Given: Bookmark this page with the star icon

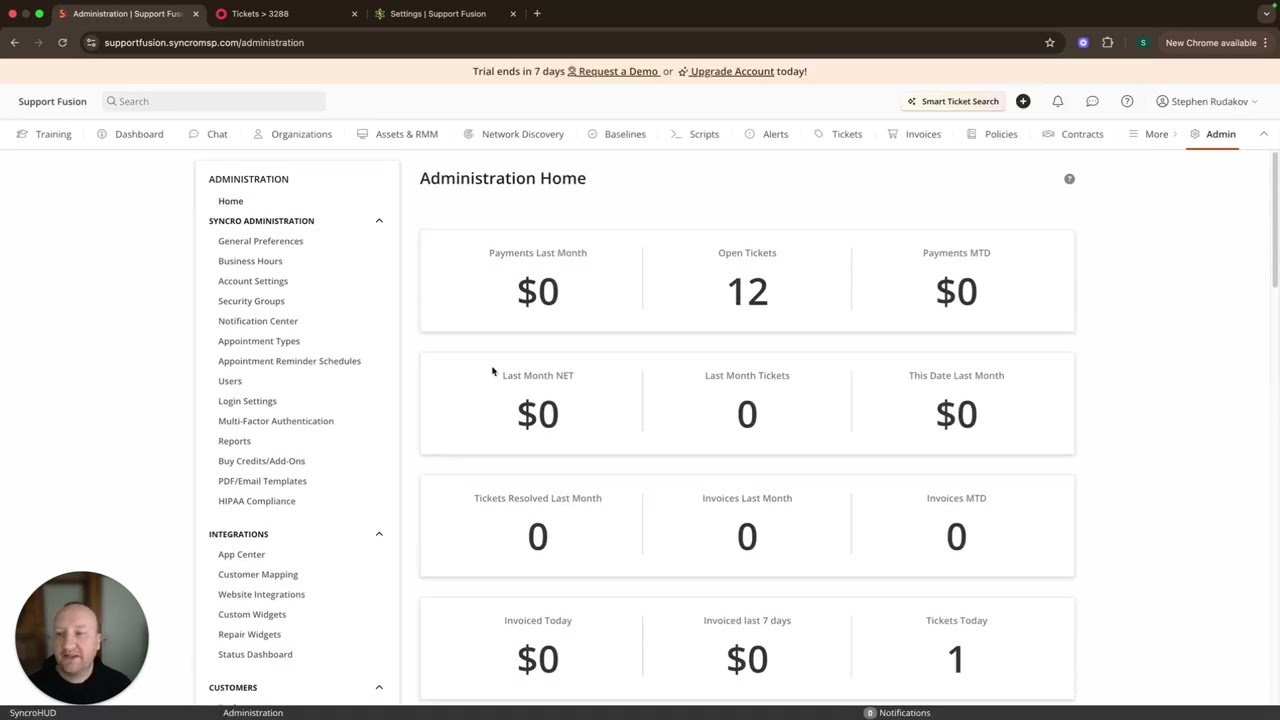Looking at the screenshot, I should pyautogui.click(x=1049, y=43).
